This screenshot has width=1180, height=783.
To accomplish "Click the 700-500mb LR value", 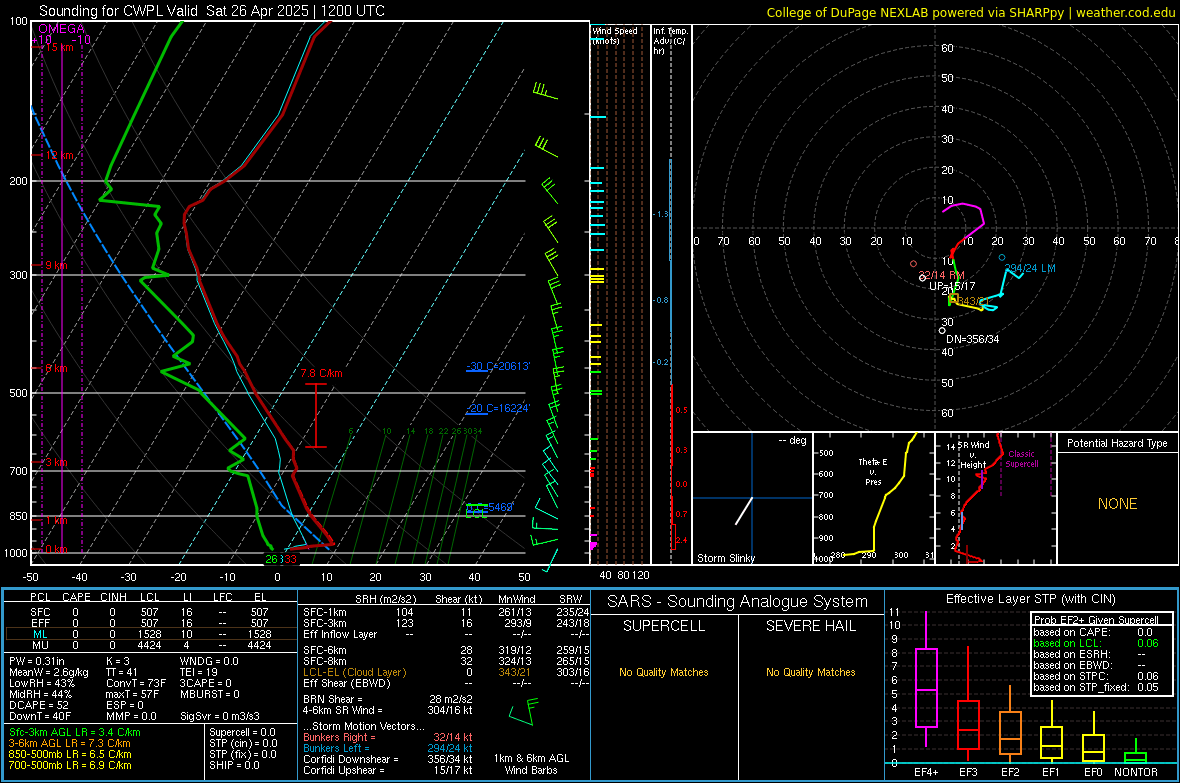I will coord(70,765).
